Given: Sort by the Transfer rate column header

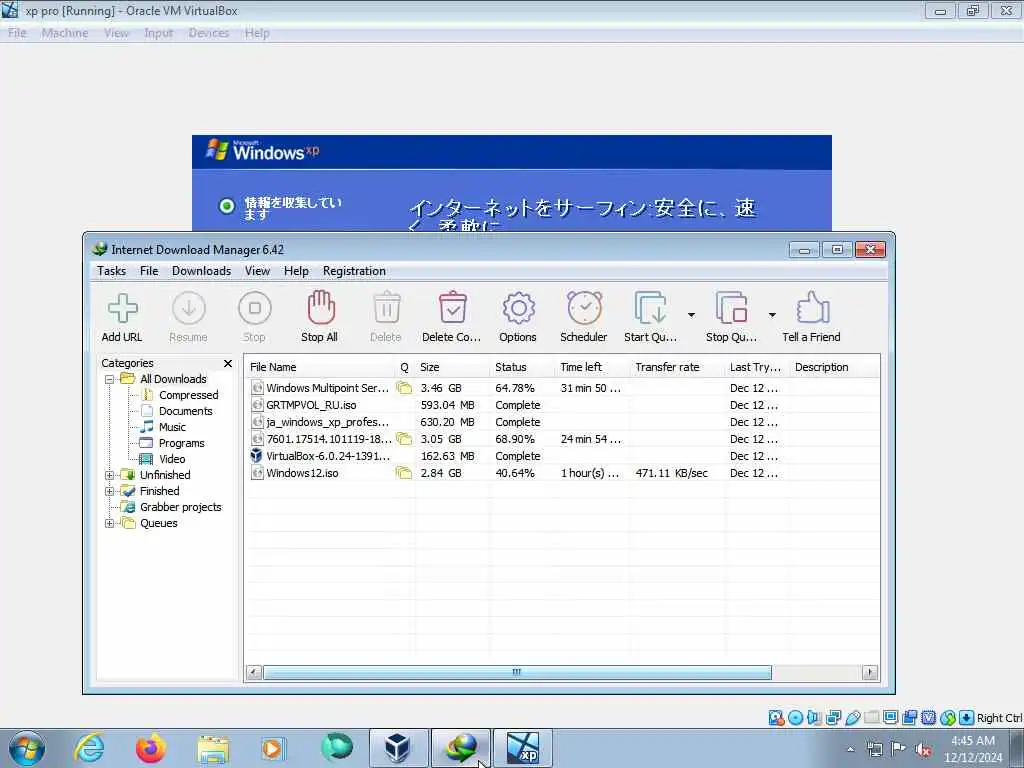Looking at the screenshot, I should click(x=677, y=367).
